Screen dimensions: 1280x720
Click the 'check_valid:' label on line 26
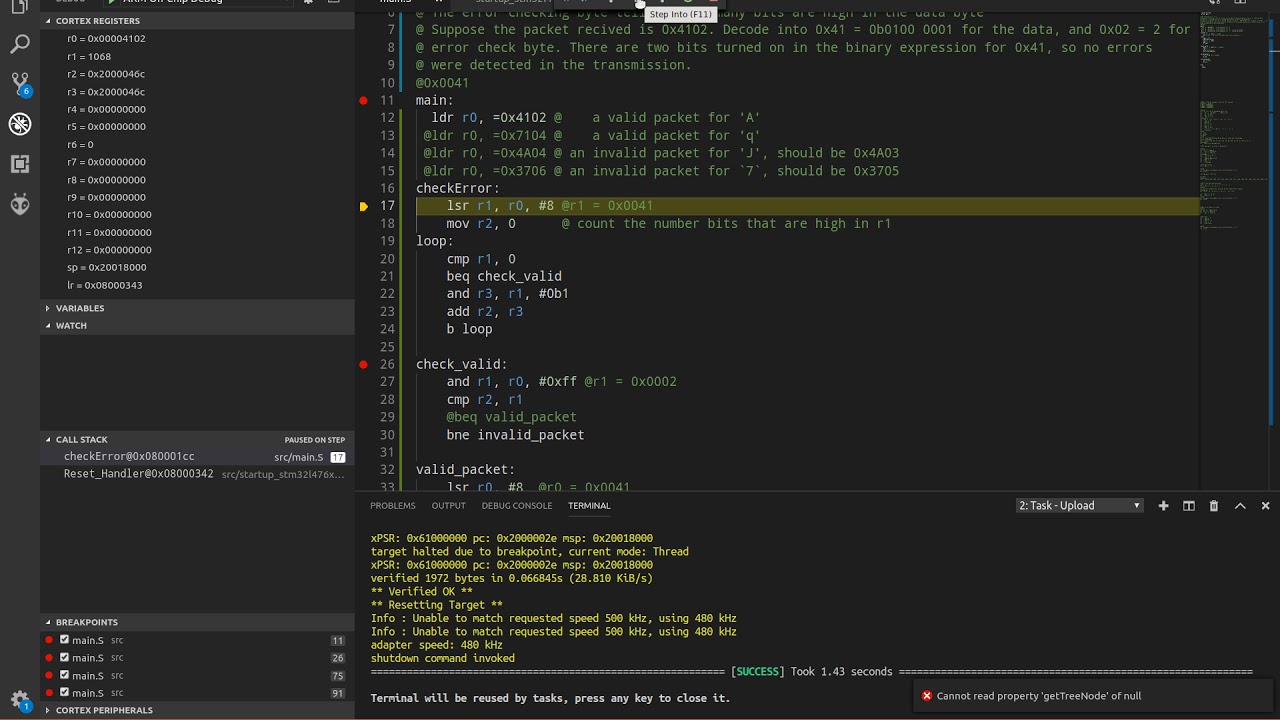[x=462, y=364]
